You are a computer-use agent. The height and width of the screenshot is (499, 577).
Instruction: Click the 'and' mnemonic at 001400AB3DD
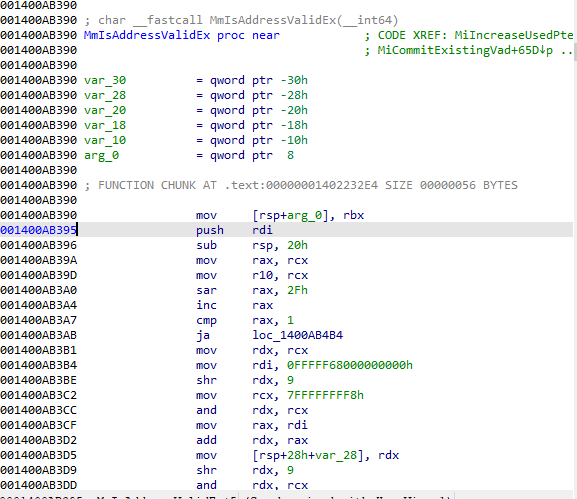point(206,486)
